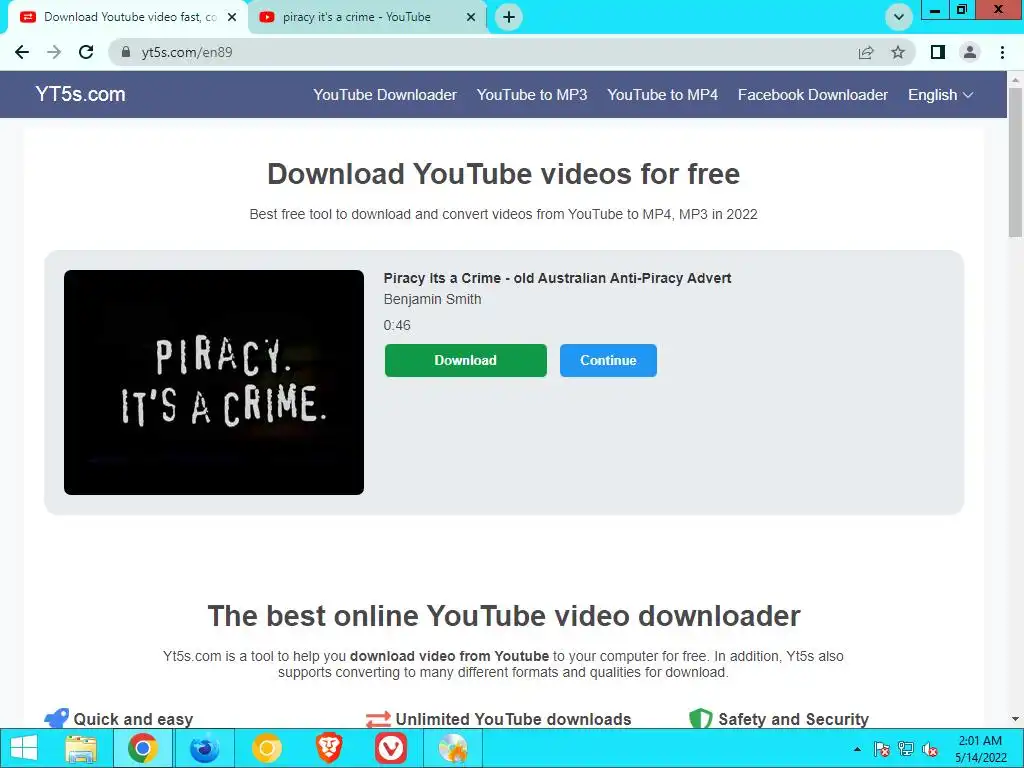Close the 'Download Youtube video fast' tab
Image resolution: width=1024 pixels, height=768 pixels.
(232, 17)
